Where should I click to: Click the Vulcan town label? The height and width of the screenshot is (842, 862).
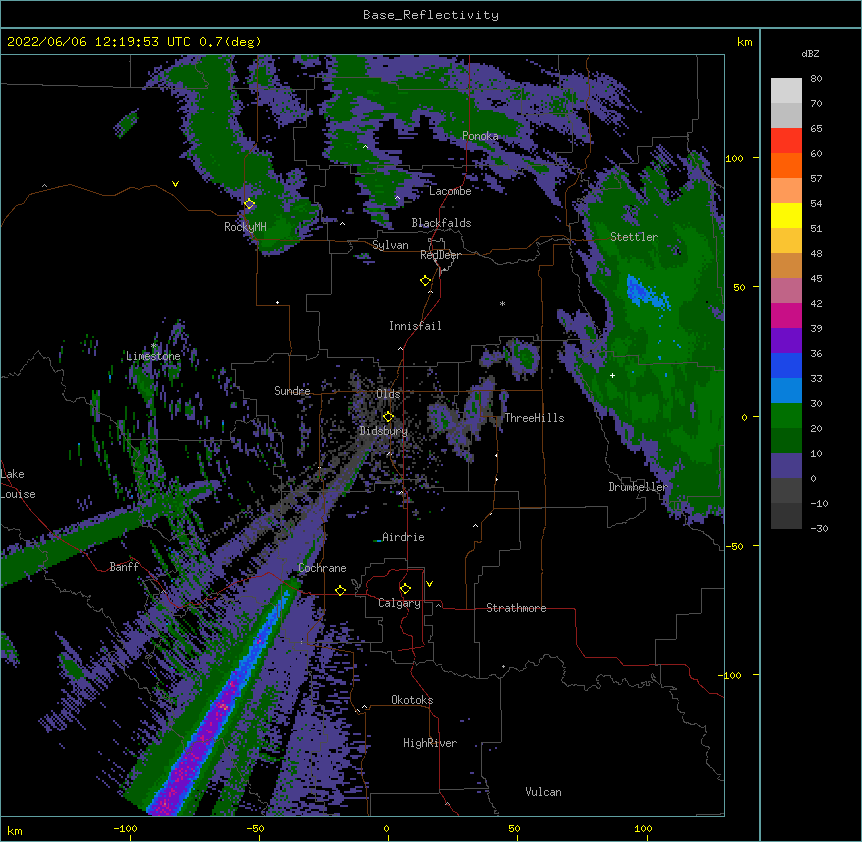543,792
